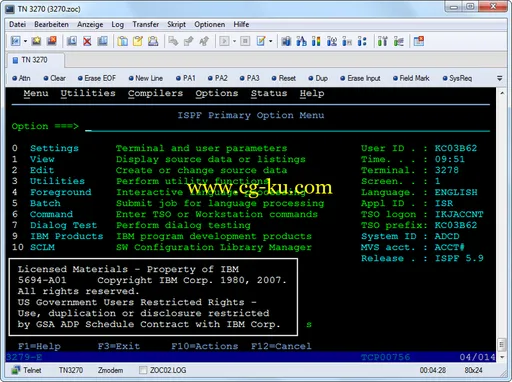This screenshot has width=512, height=382.
Task: Click the rightmost window layout toolbar icon
Action: (x=419, y=41)
